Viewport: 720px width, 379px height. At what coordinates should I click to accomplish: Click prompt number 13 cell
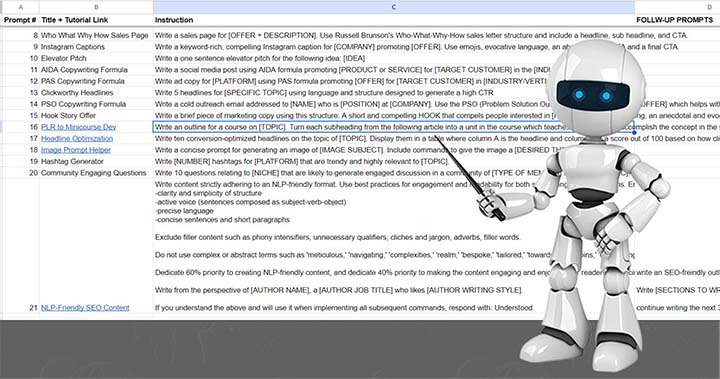pos(21,93)
